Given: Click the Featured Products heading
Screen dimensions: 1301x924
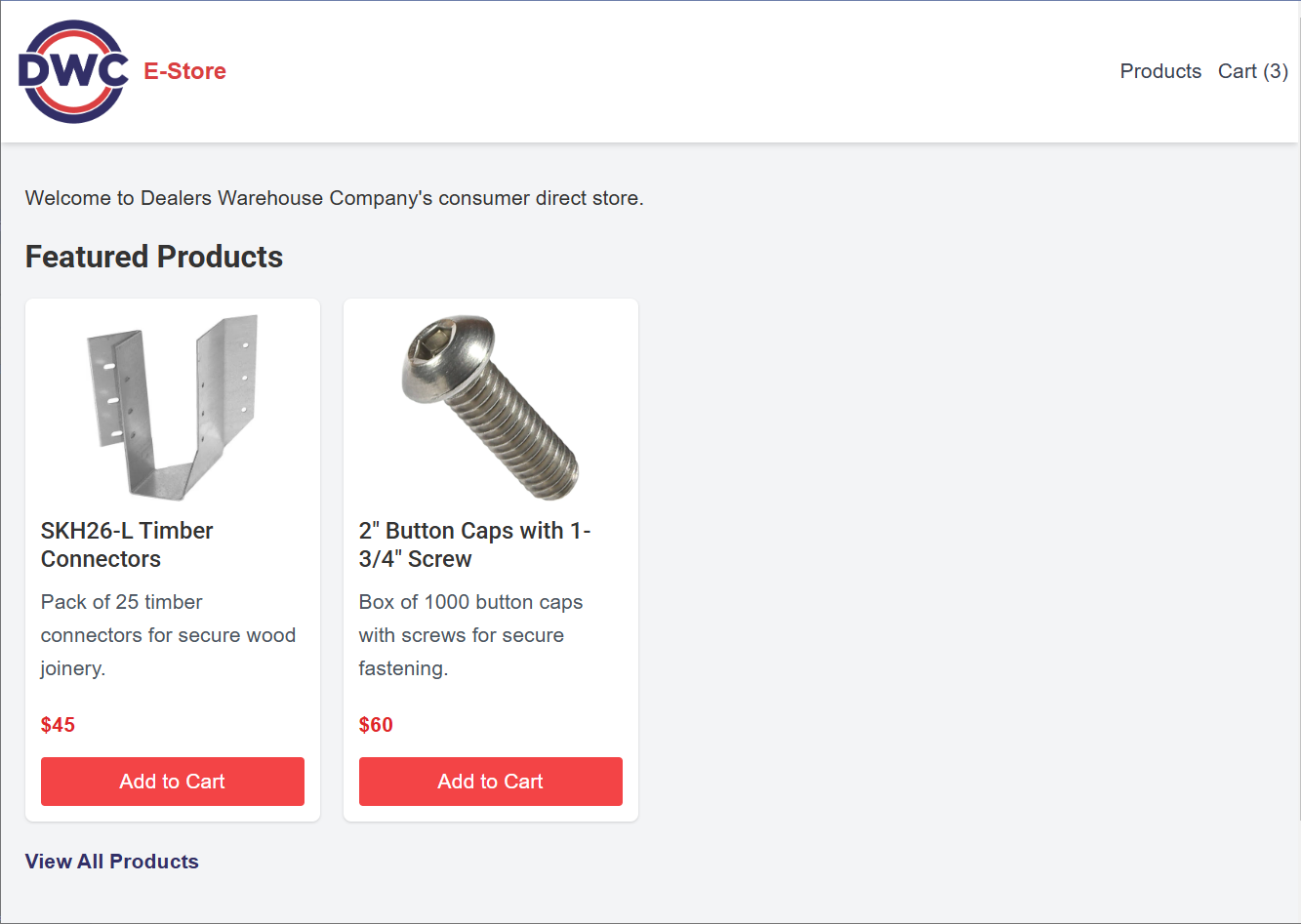Looking at the screenshot, I should [x=154, y=257].
